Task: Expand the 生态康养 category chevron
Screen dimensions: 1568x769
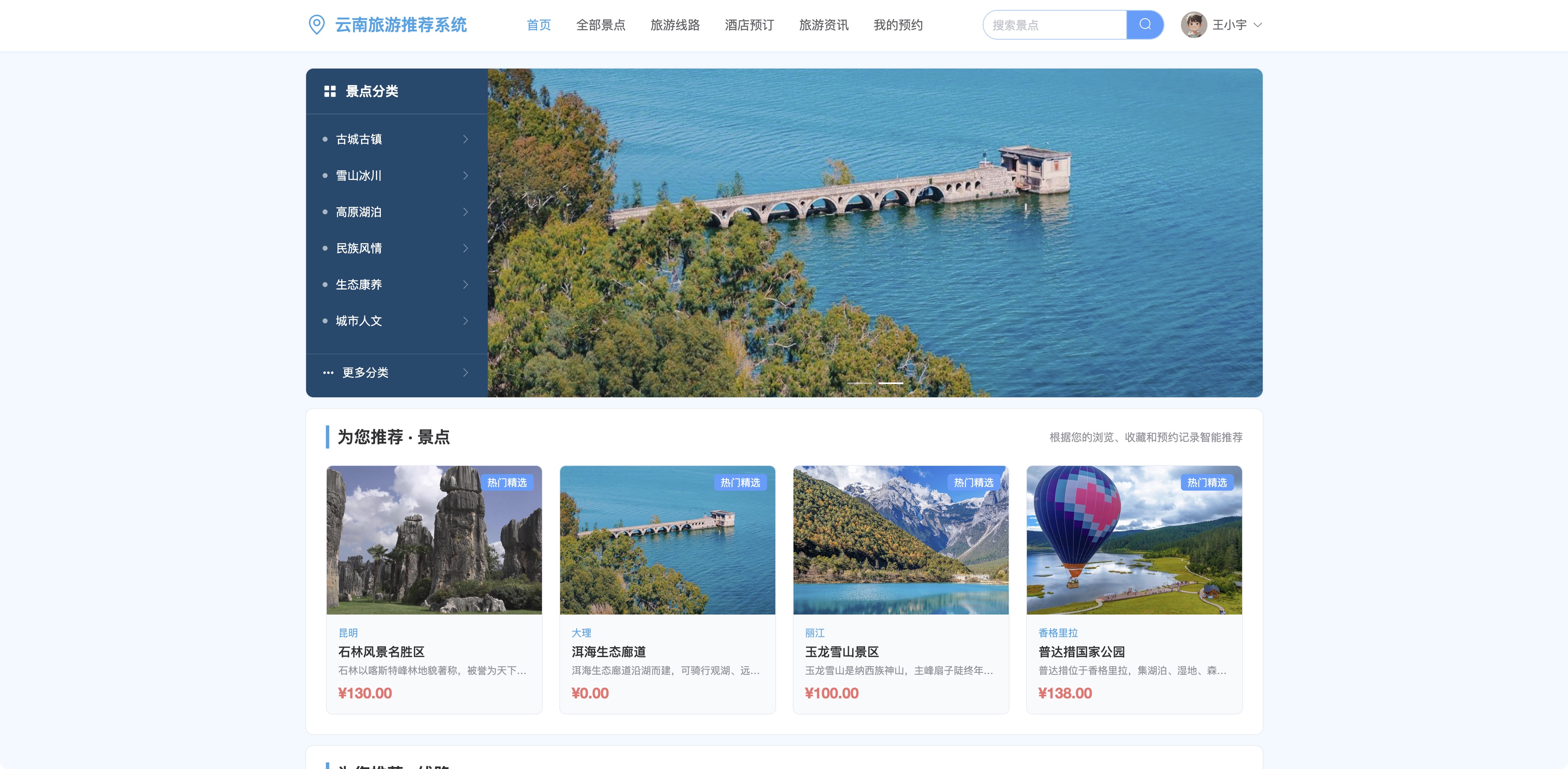Action: 466,285
